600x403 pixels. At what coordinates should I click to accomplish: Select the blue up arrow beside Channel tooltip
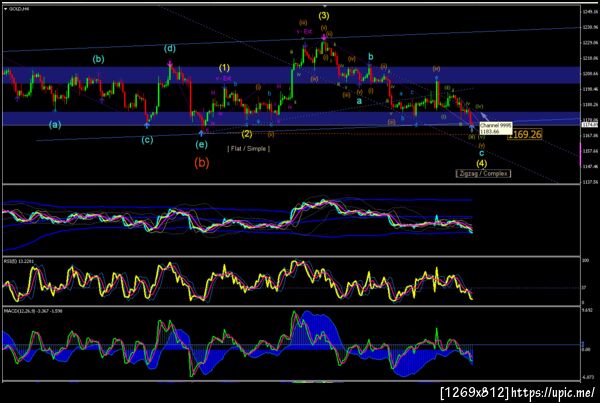coord(472,128)
